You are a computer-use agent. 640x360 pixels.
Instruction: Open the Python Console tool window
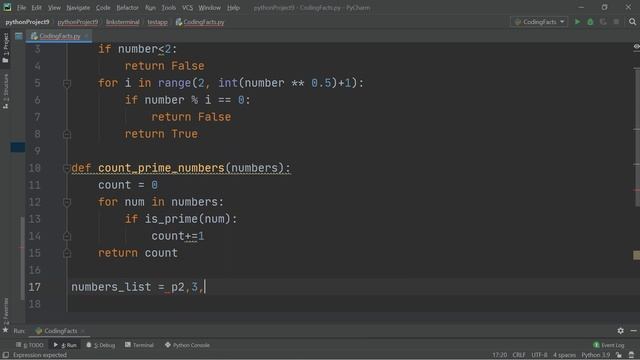[187, 345]
